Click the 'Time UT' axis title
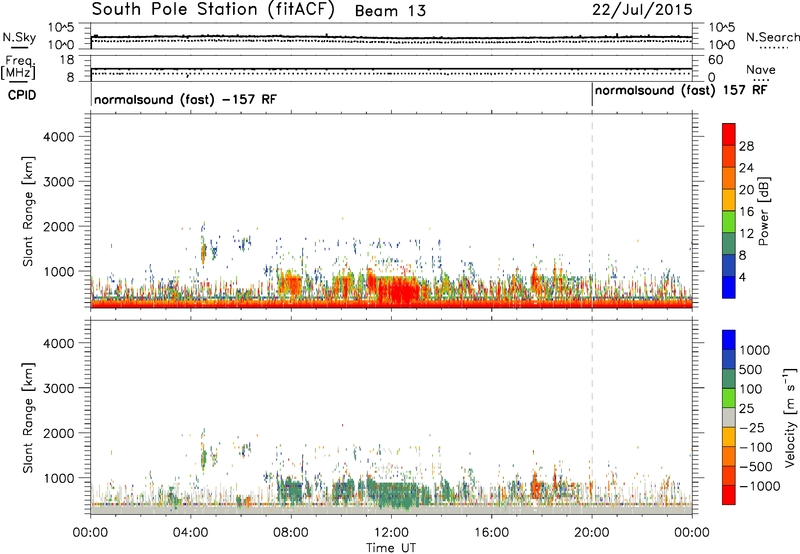800x554 pixels. pos(391,548)
